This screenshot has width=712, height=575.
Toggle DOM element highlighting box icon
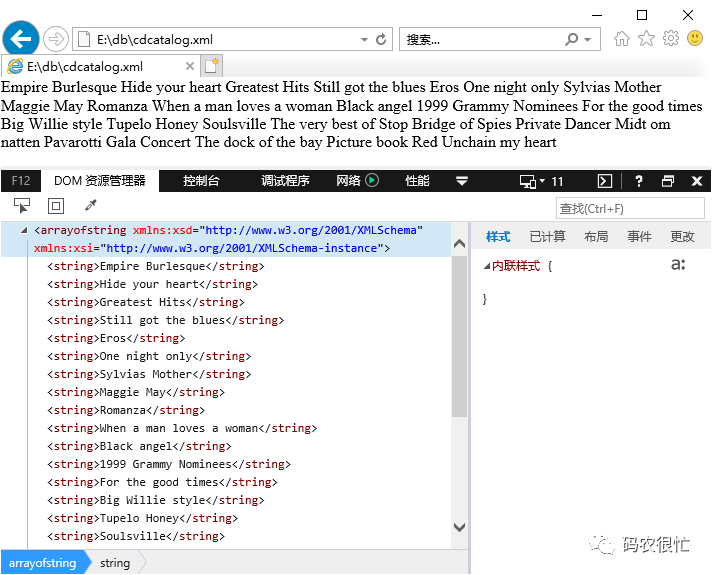coord(56,206)
